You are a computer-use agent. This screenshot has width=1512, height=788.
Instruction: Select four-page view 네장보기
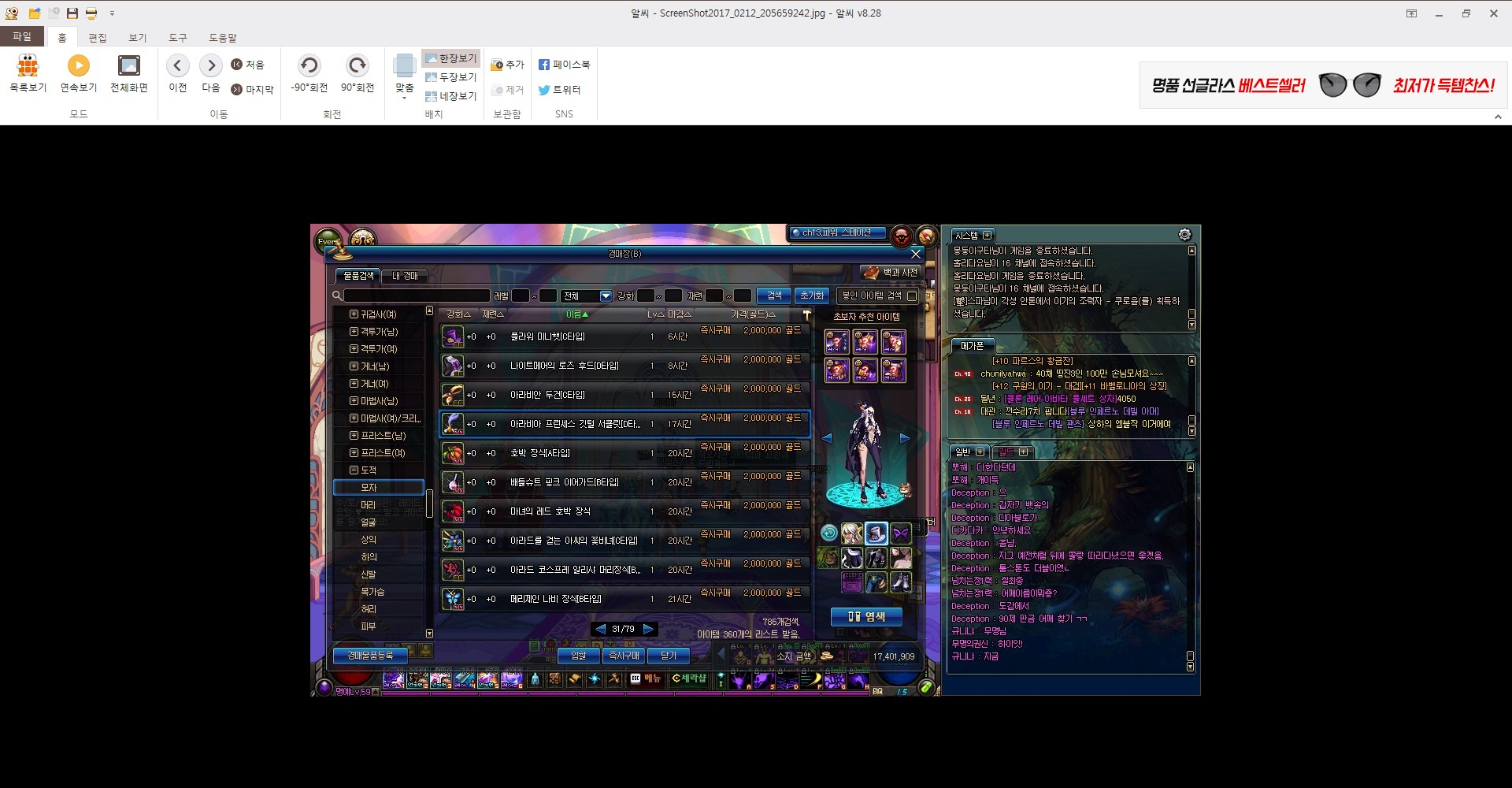(x=450, y=96)
